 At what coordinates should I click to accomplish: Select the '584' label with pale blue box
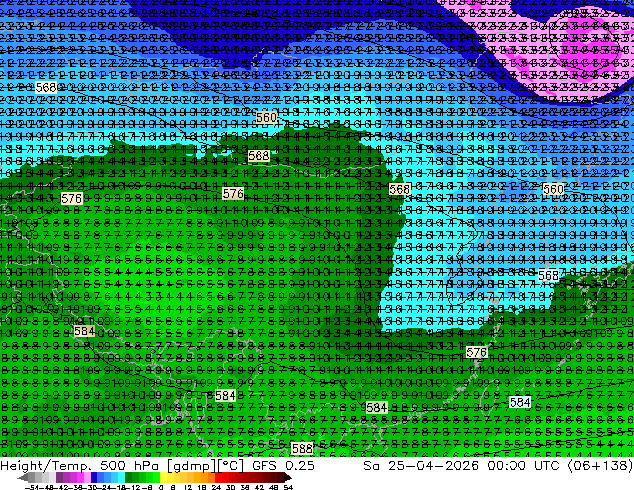tap(520, 402)
